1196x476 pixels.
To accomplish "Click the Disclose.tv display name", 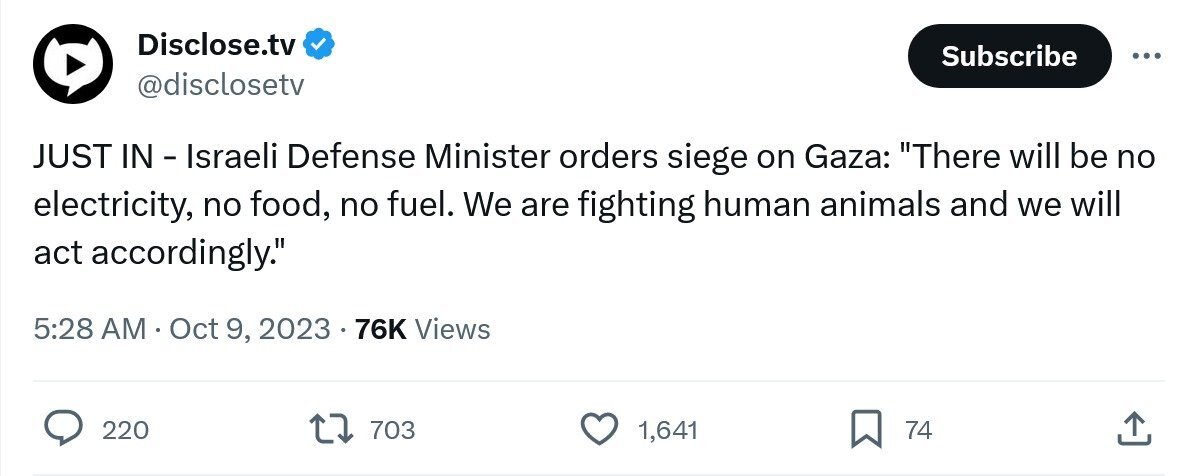I will [x=216, y=43].
